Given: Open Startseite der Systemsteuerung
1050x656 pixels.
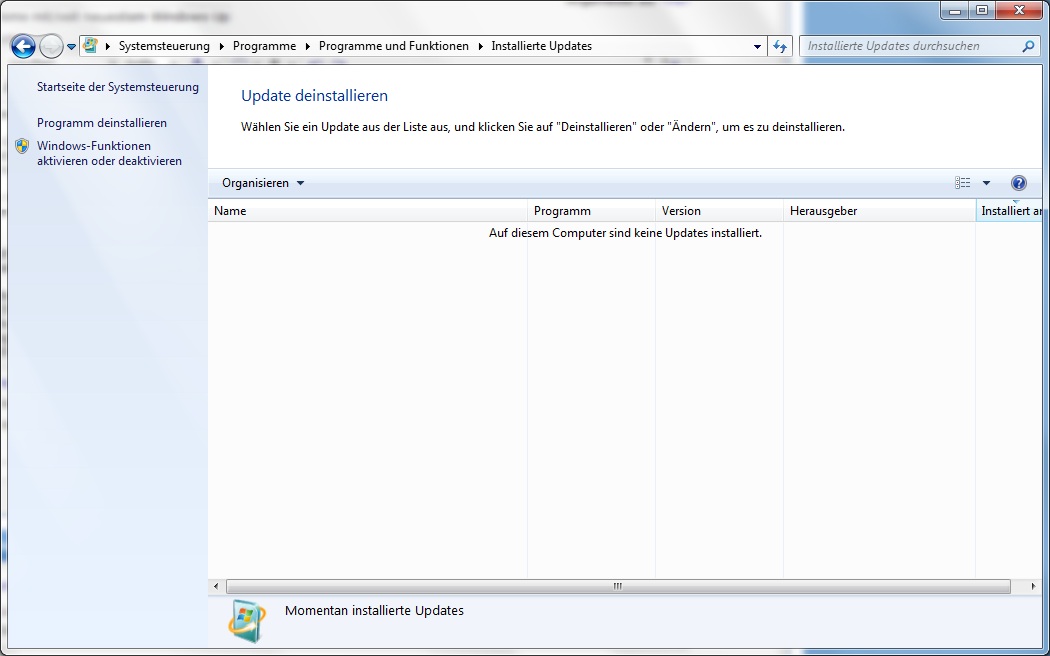Looking at the screenshot, I should [118, 87].
